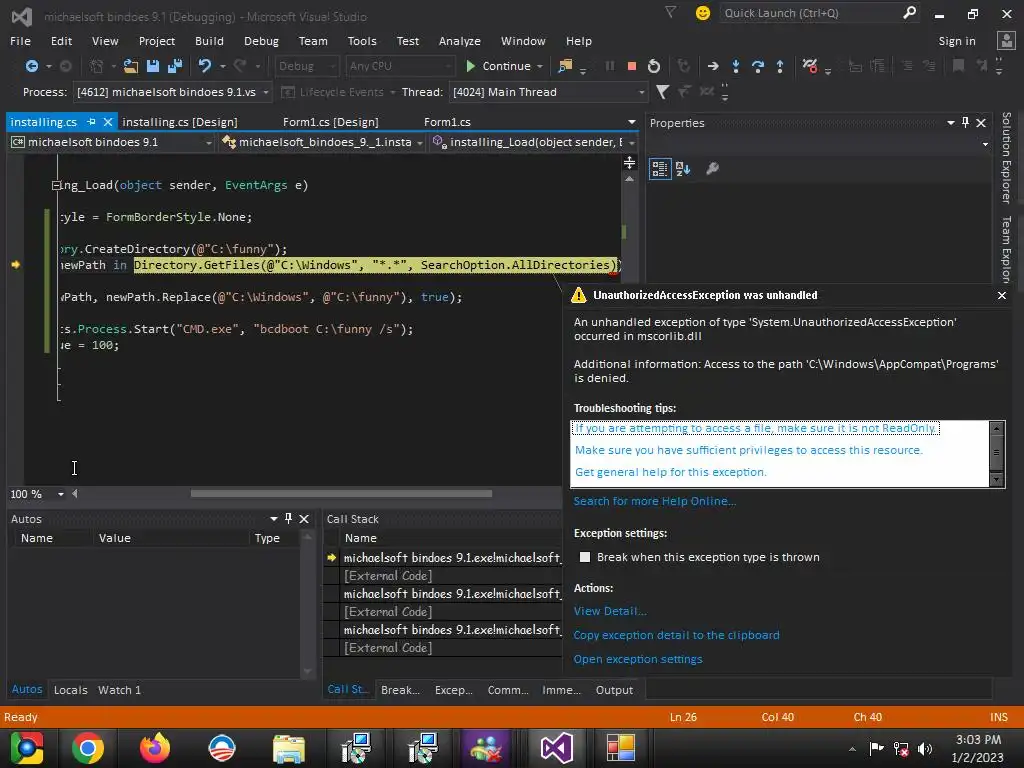
Task: Click the Find in Files toolbar icon
Action: click(x=565, y=66)
